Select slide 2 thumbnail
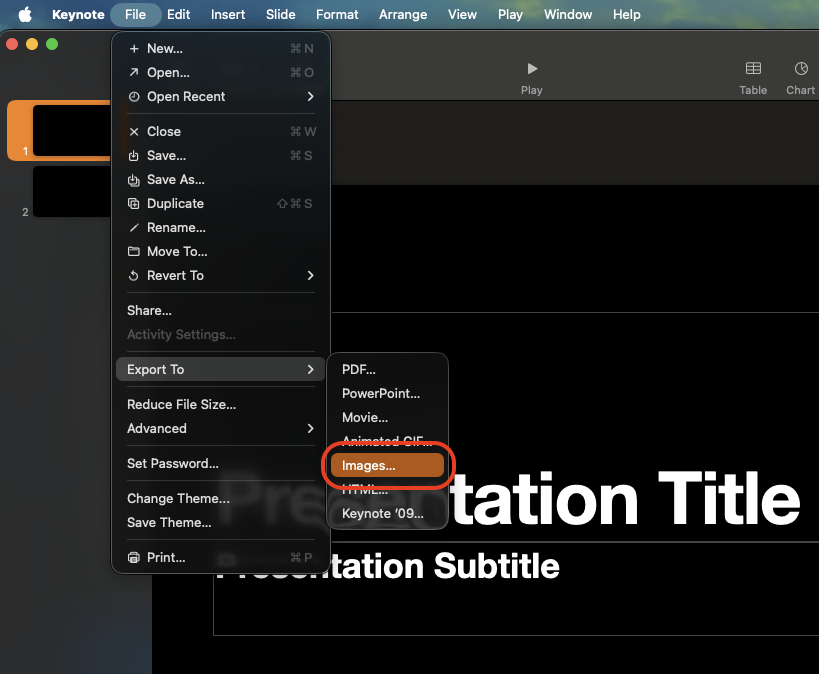 point(72,192)
